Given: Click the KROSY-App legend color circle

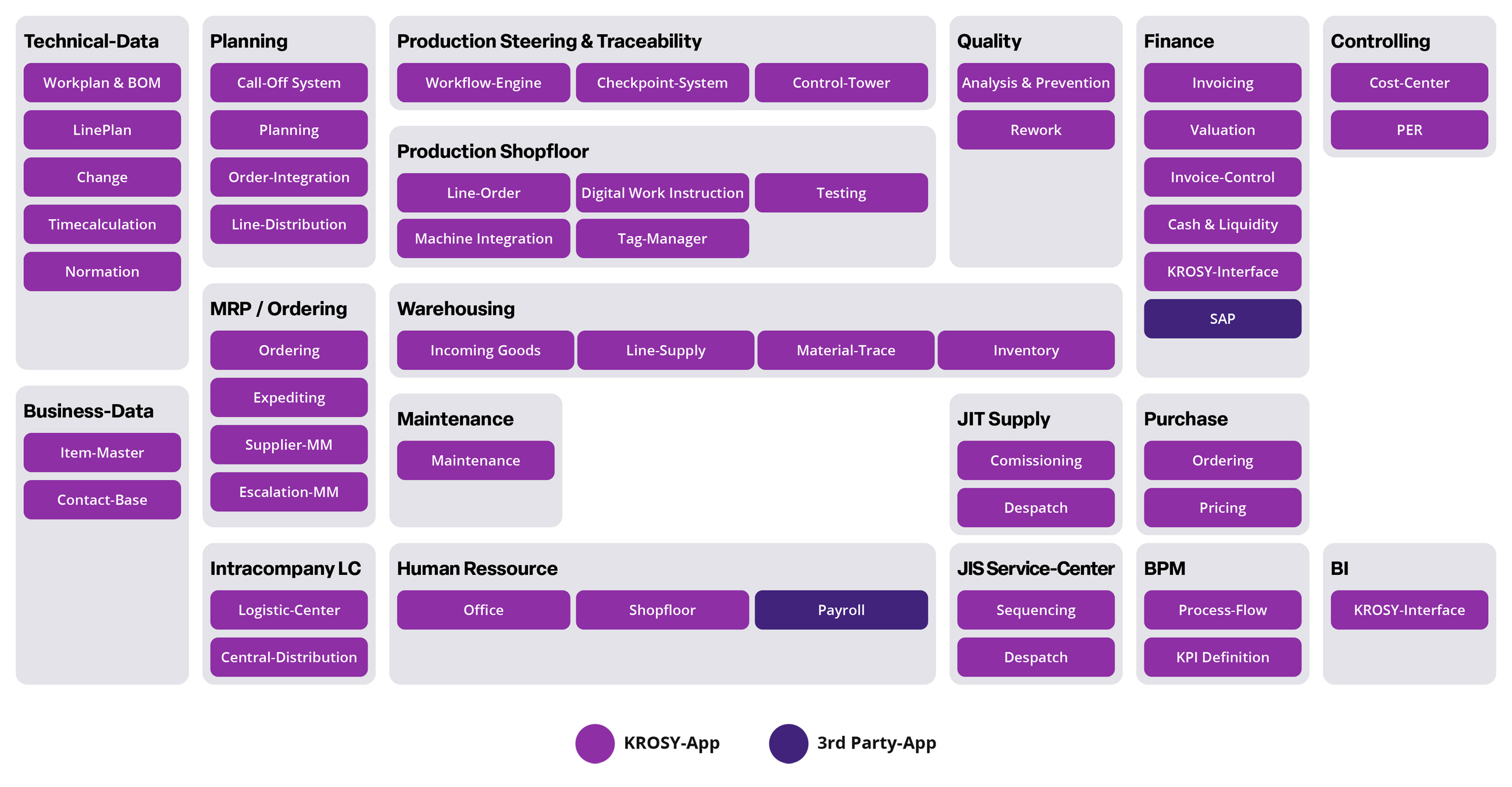Looking at the screenshot, I should 594,743.
